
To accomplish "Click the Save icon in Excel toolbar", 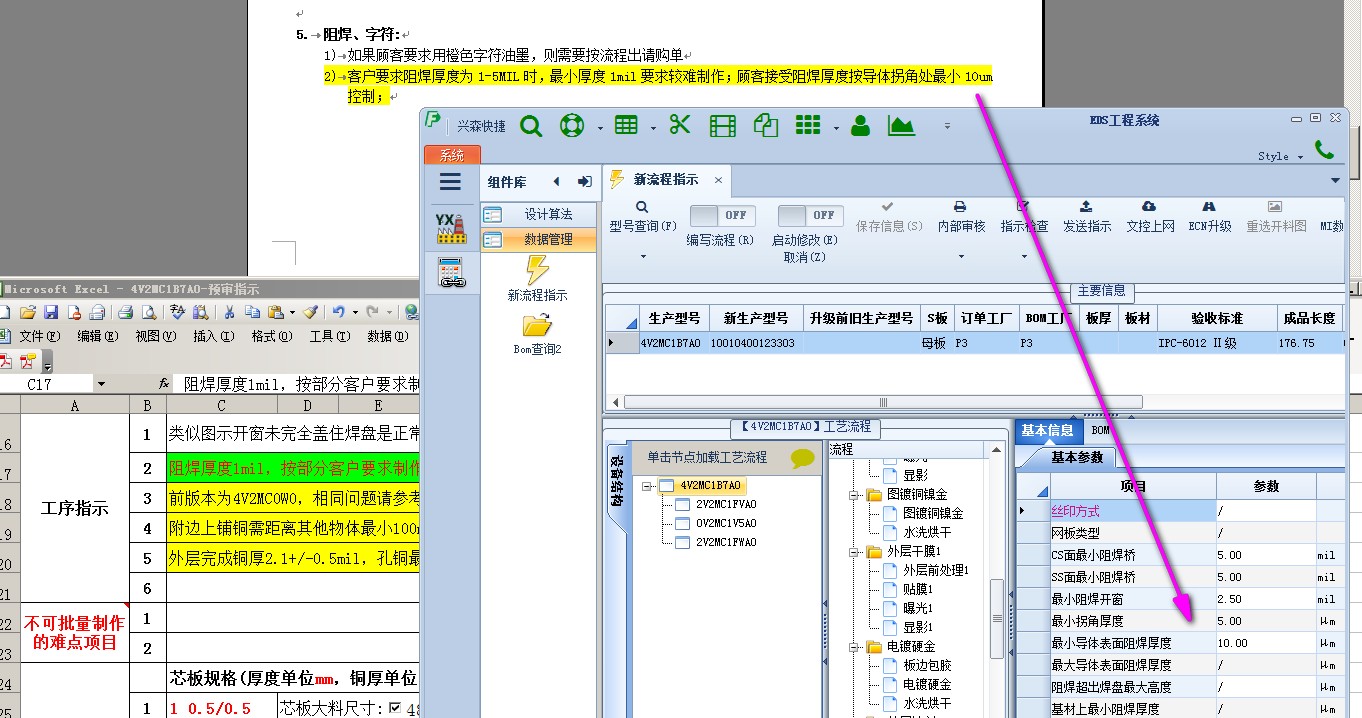I will click(x=50, y=312).
